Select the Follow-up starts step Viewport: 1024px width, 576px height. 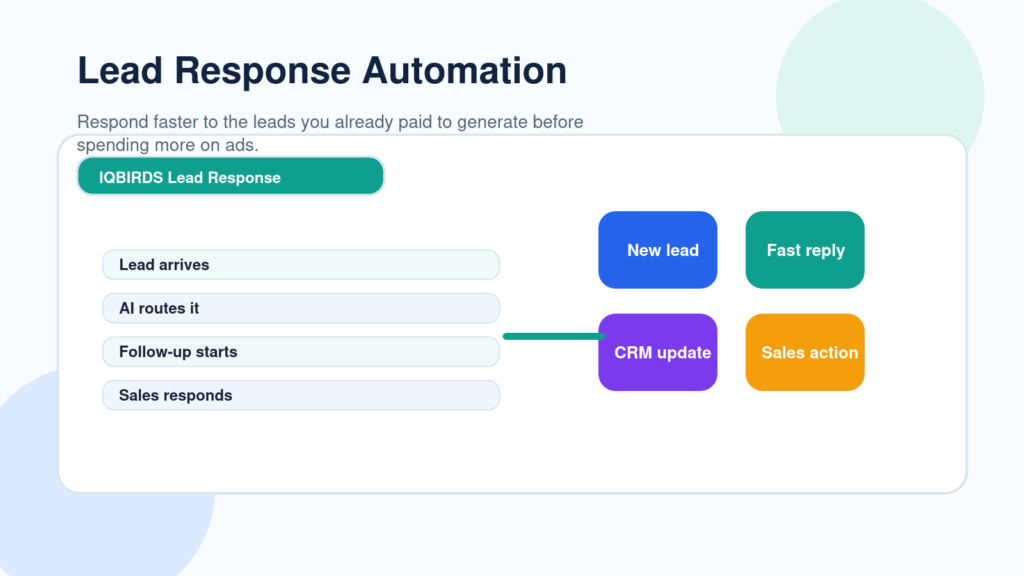click(301, 352)
